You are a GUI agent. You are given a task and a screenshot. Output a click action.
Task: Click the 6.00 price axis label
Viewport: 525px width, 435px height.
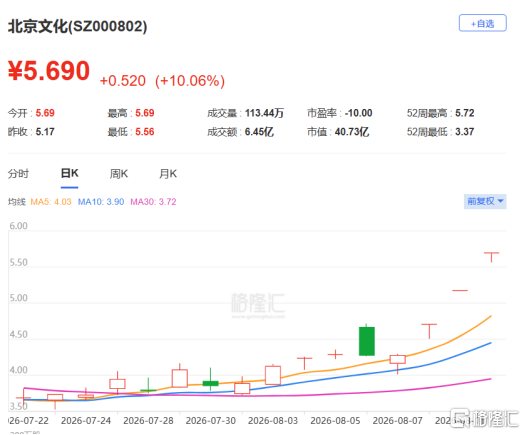coord(18,226)
